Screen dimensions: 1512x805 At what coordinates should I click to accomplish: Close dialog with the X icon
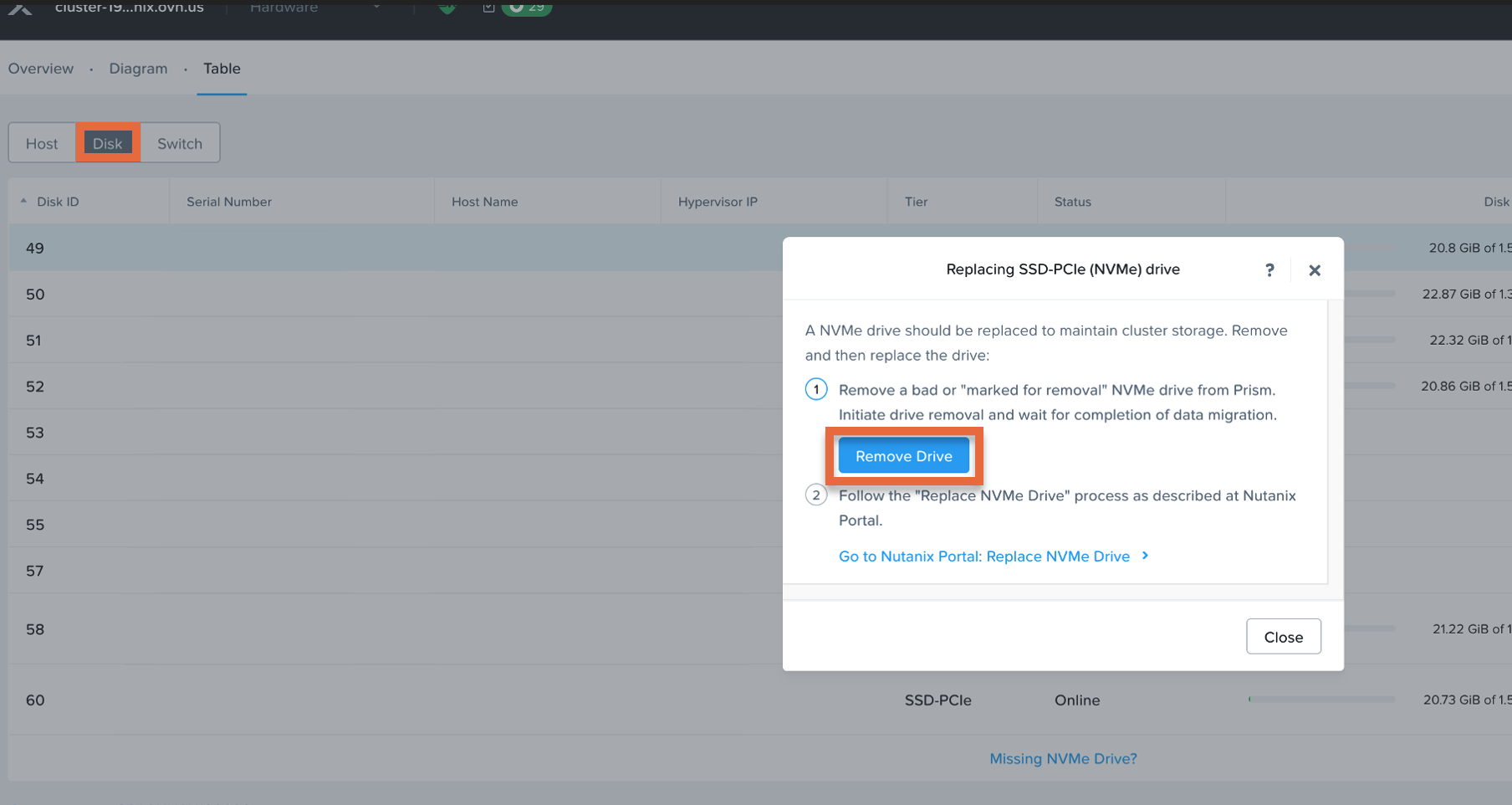1315,270
